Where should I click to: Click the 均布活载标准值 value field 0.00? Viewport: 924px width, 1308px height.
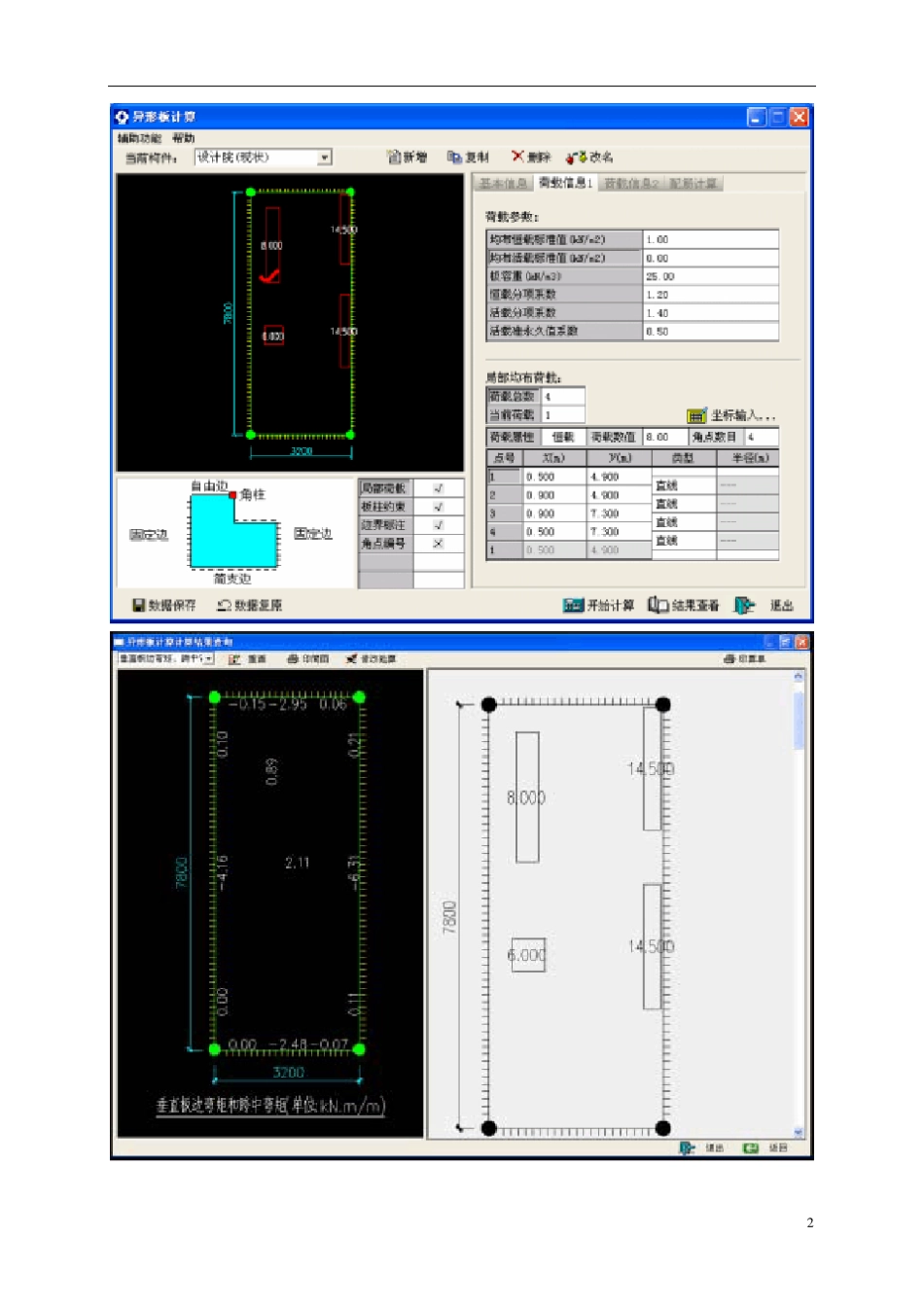711,258
